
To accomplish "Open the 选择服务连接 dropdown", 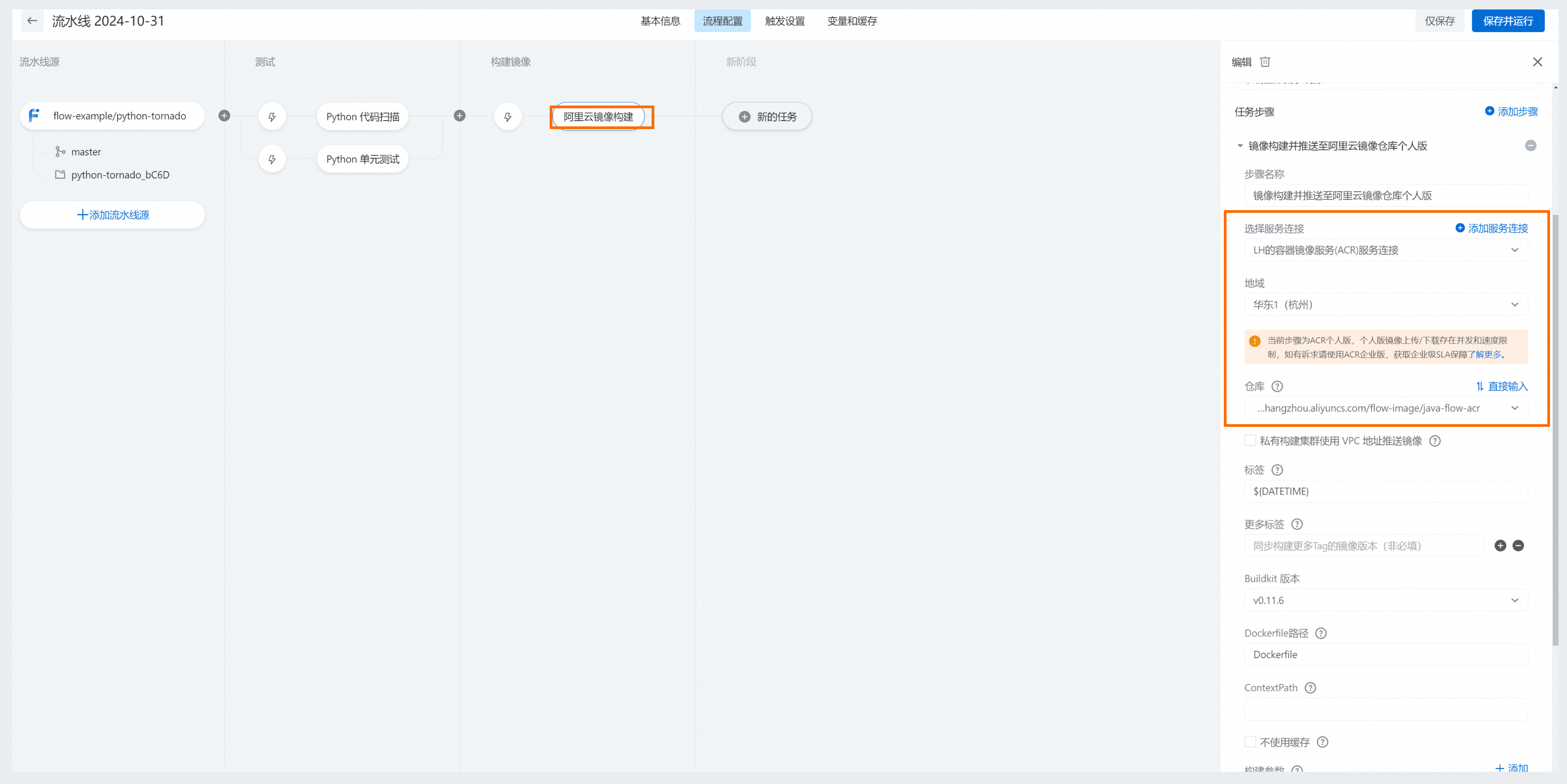I will (1386, 250).
